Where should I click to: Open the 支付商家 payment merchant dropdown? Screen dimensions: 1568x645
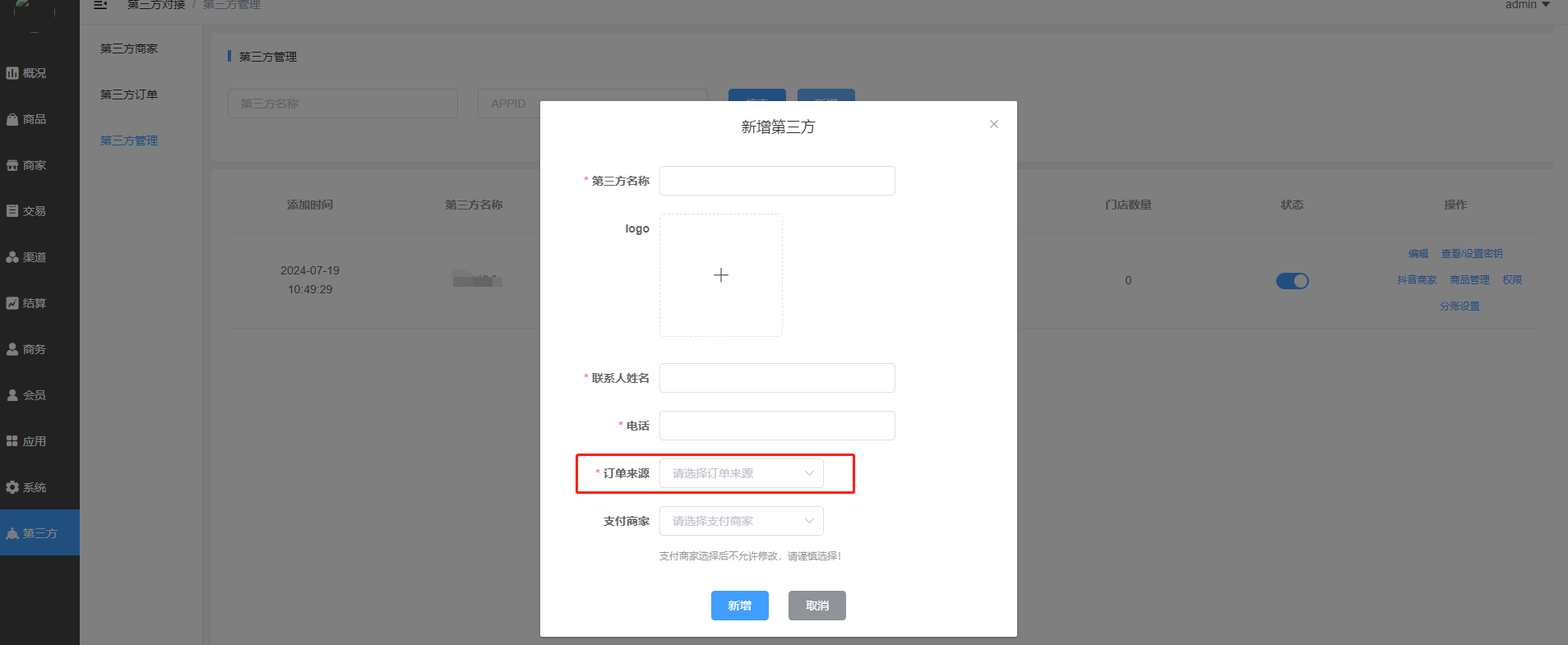coord(741,521)
